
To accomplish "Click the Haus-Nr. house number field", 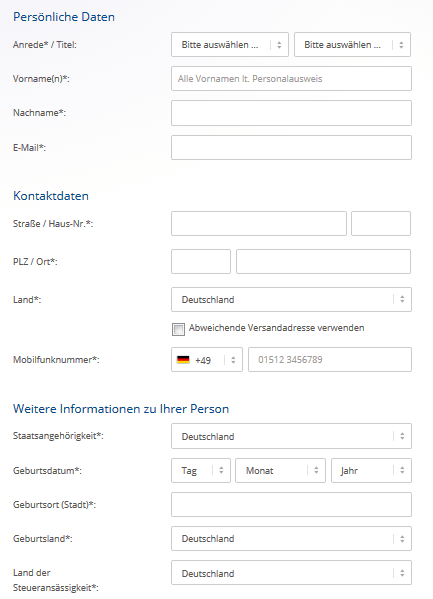I will pyautogui.click(x=381, y=223).
